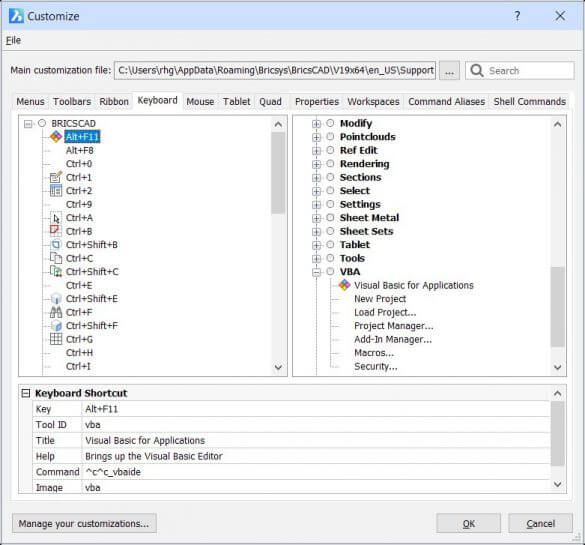This screenshot has height=545, width=585.
Task: Click Manage your customizations button
Action: tap(84, 524)
